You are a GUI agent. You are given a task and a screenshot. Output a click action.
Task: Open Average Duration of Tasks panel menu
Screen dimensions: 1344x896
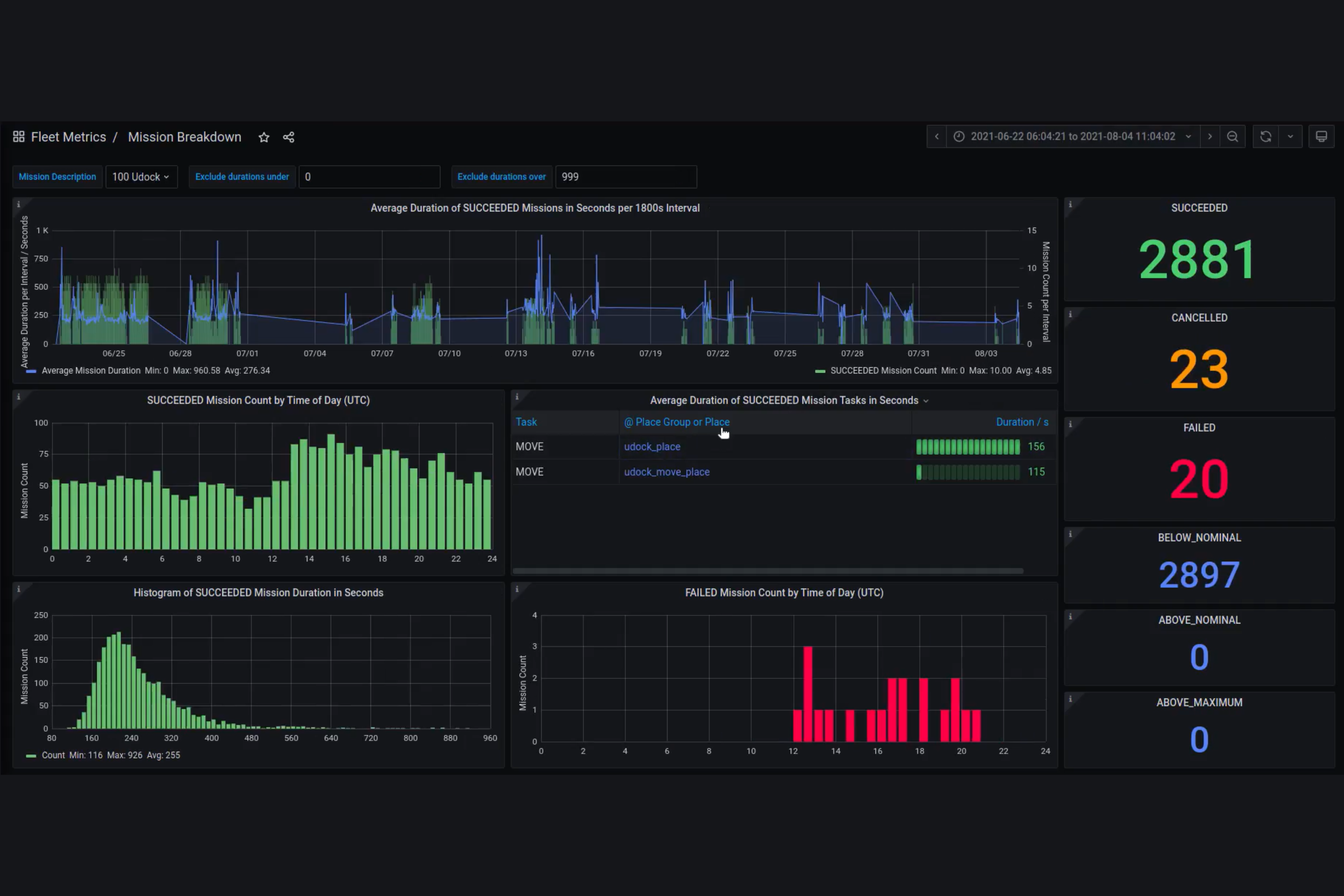tap(788, 400)
